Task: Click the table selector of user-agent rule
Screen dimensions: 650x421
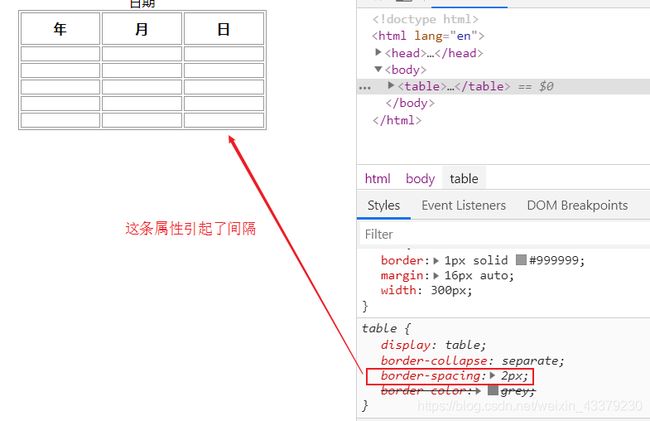Action: [379, 328]
